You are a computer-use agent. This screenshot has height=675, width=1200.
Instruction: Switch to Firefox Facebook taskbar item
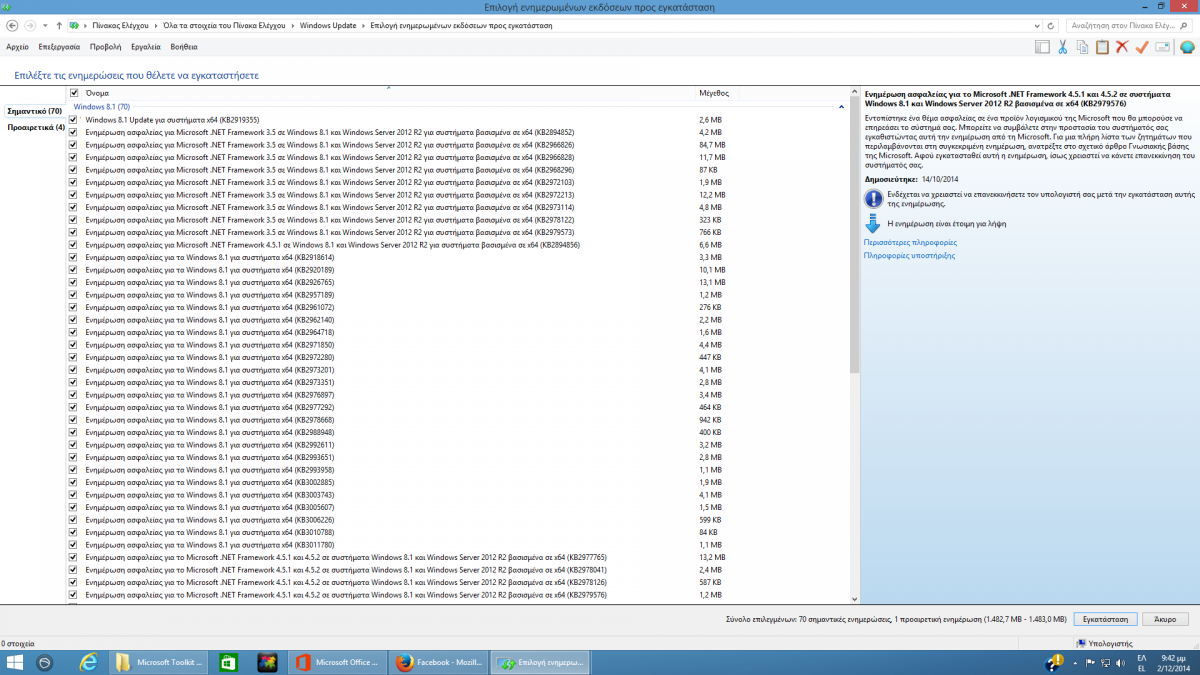tap(437, 662)
